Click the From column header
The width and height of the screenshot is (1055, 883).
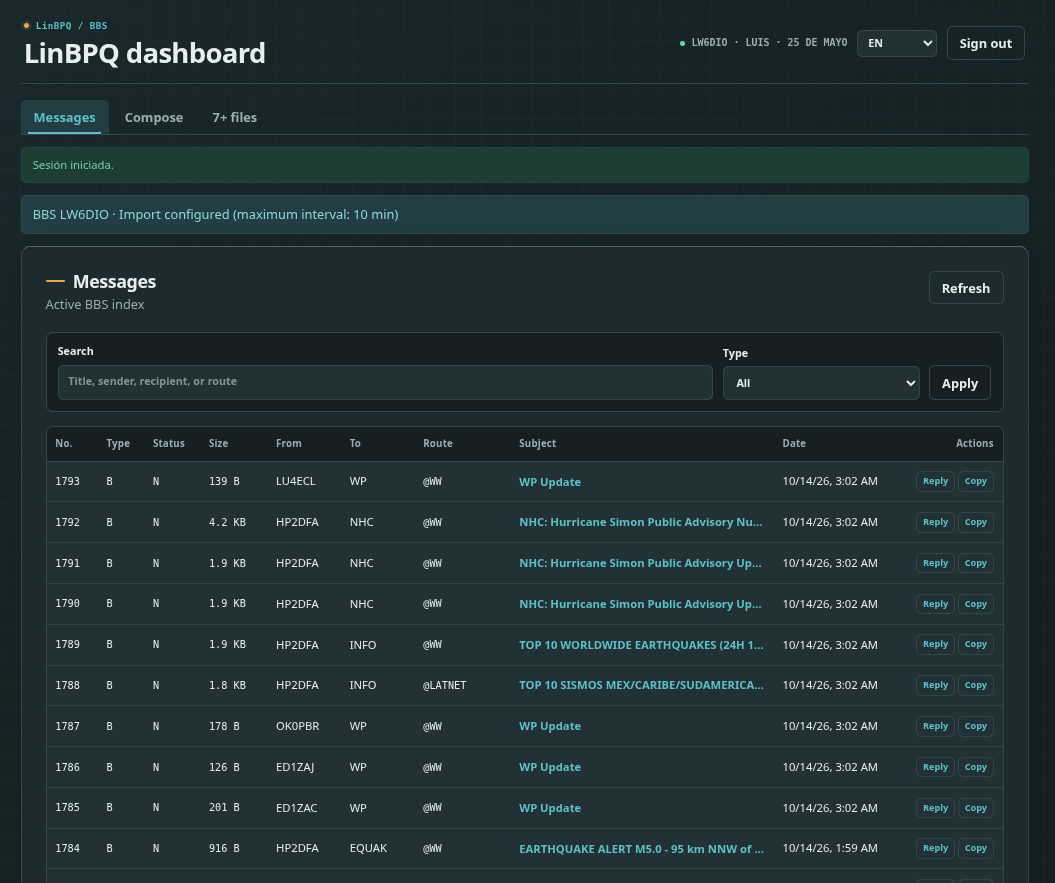(x=289, y=444)
